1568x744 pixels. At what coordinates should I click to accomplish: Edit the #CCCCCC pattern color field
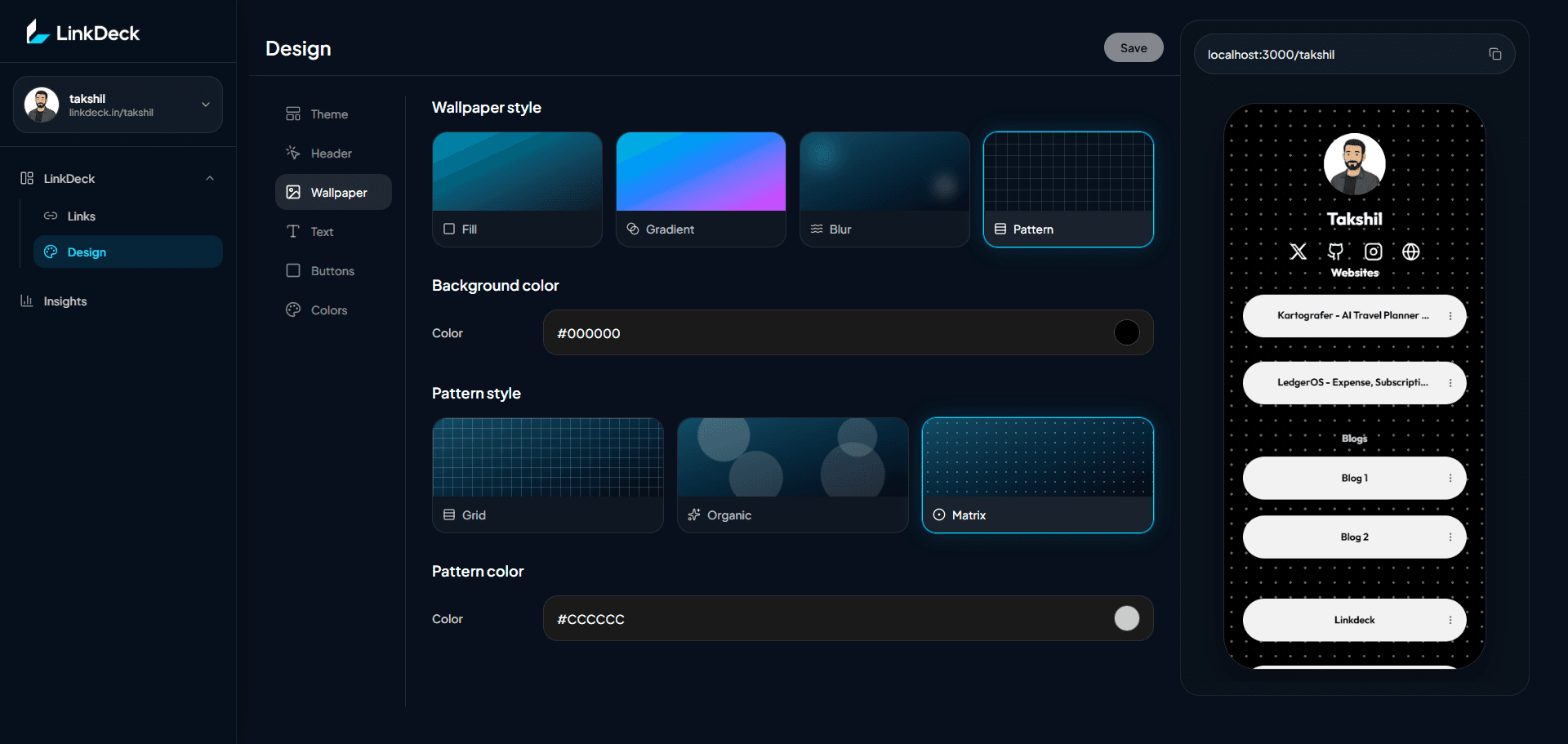pyautogui.click(x=848, y=618)
